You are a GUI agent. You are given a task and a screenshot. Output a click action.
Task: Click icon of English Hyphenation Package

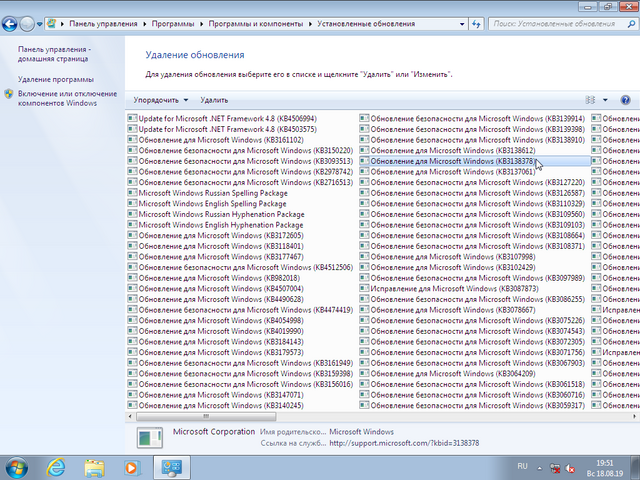click(132, 224)
